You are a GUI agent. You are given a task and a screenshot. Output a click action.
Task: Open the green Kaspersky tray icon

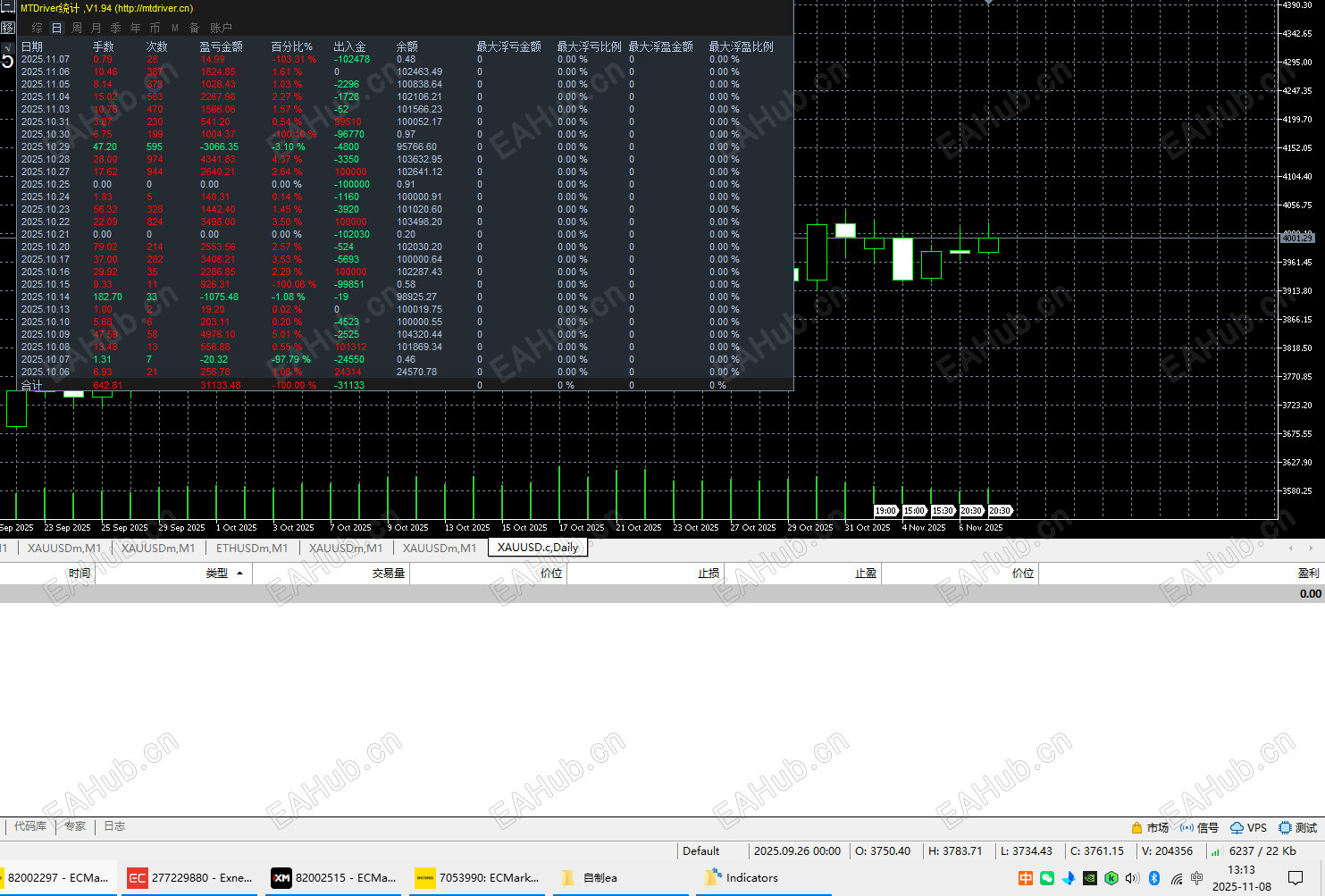pos(1111,878)
